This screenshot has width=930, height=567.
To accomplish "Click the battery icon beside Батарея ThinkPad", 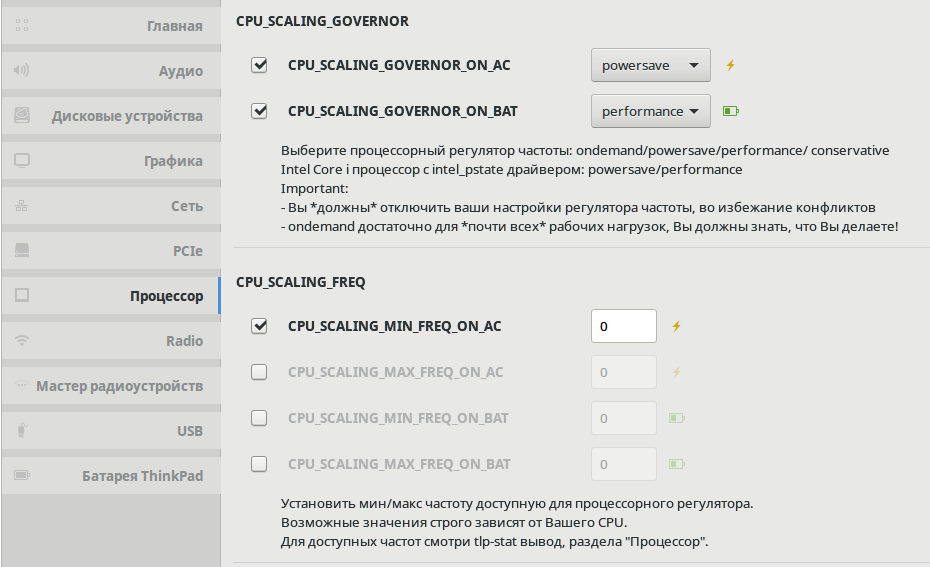I will point(22,475).
